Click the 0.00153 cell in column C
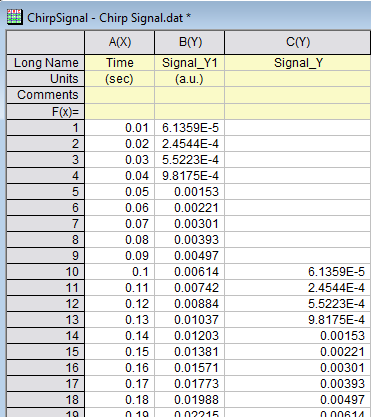The height and width of the screenshot is (417, 371). 298,336
